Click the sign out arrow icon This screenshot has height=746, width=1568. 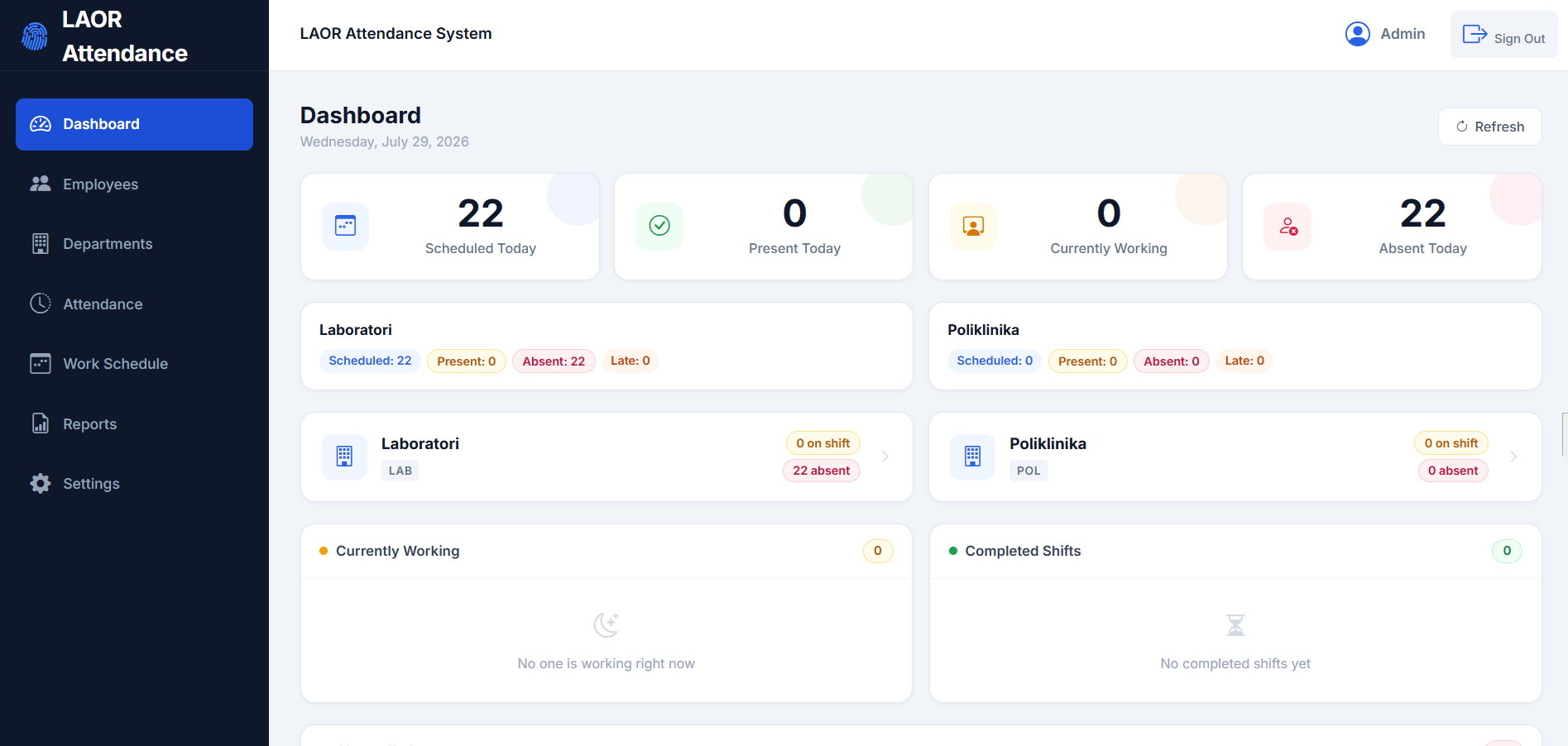pos(1474,34)
